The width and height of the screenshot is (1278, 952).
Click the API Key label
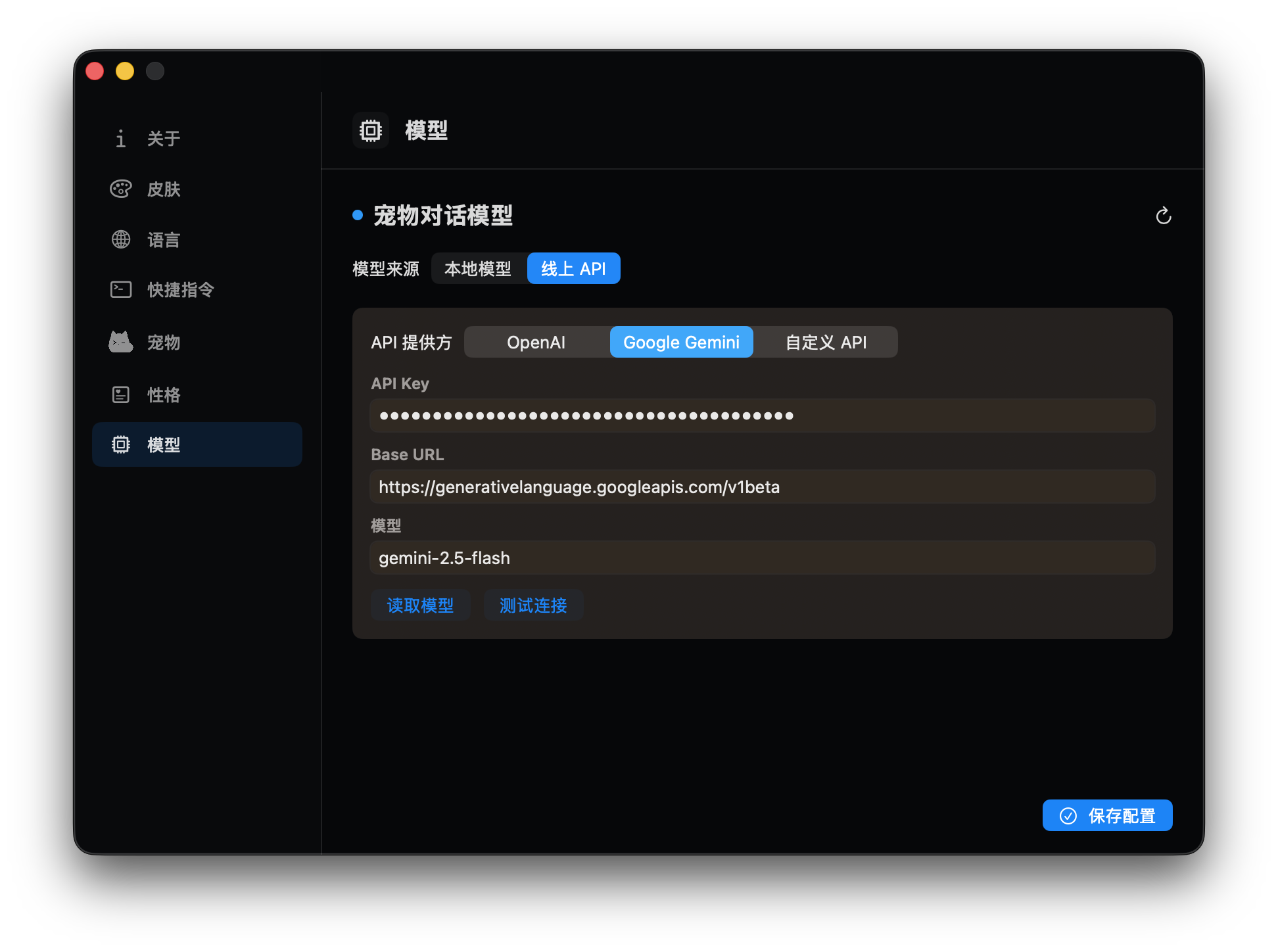coord(400,383)
